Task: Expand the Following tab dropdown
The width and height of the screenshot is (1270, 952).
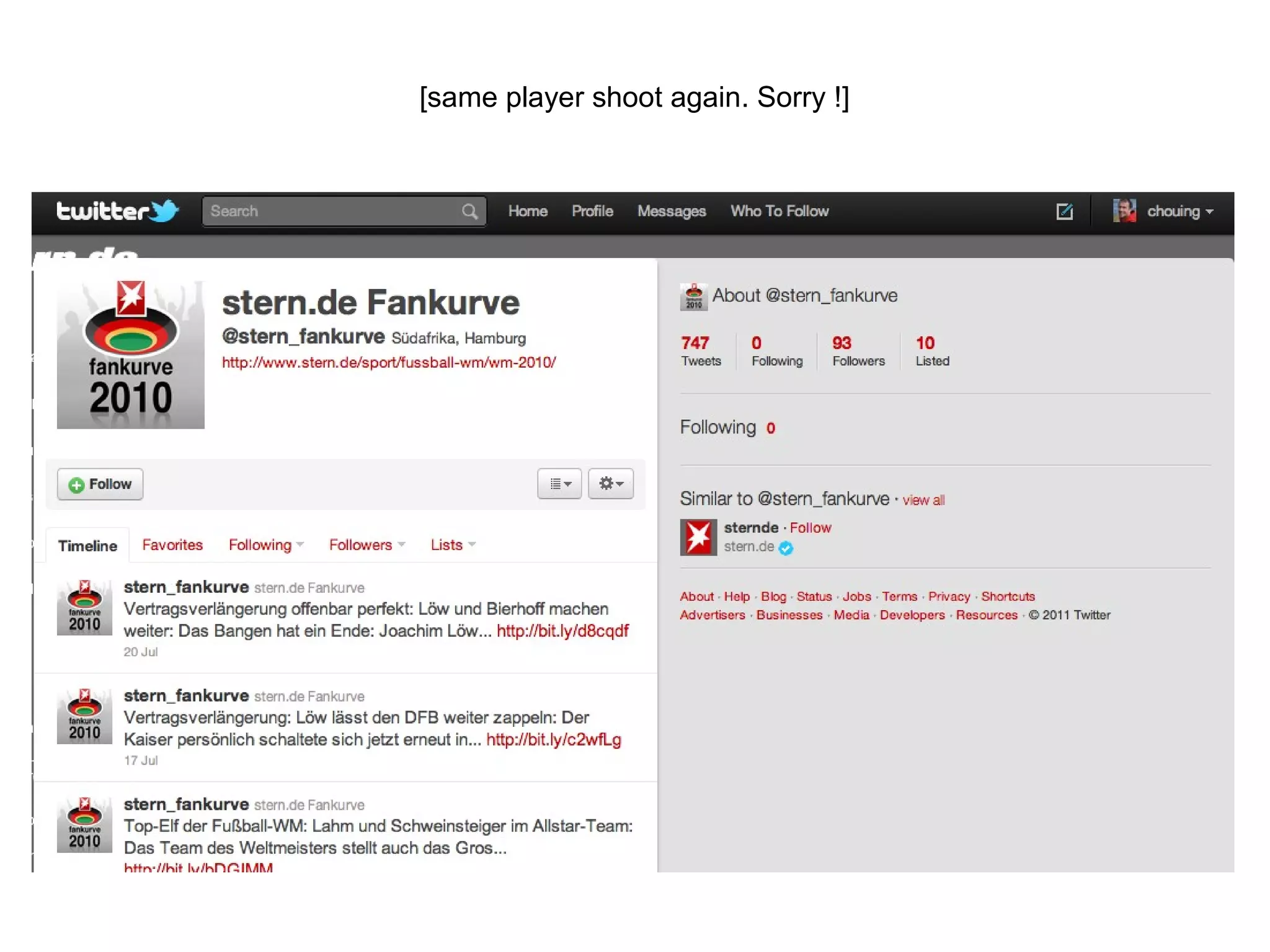Action: 266,545
